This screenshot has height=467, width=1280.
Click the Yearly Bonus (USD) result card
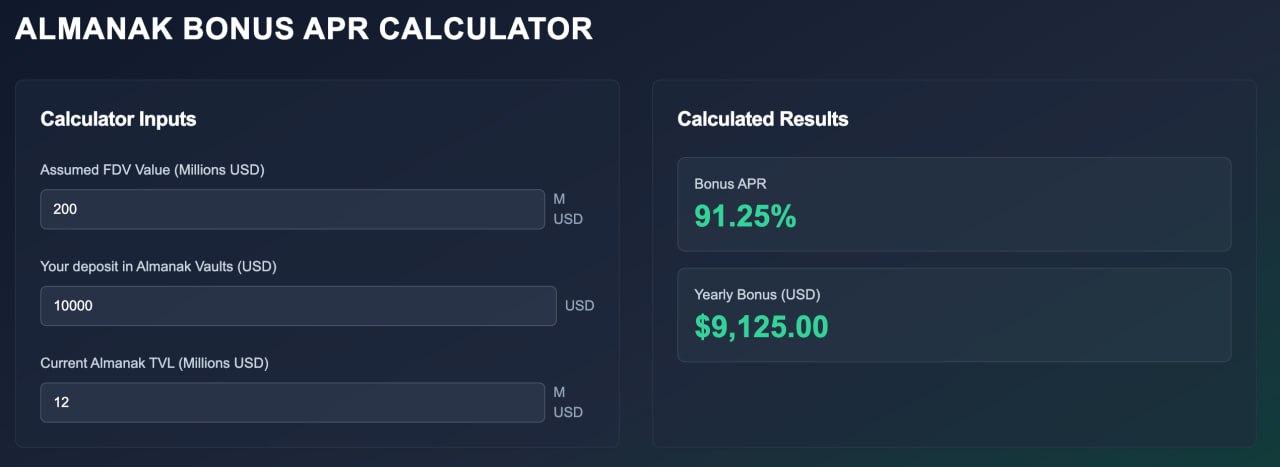(954, 314)
